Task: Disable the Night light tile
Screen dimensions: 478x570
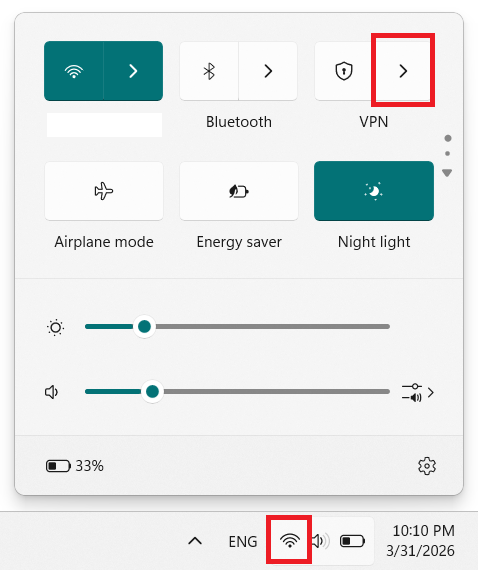Action: (374, 191)
